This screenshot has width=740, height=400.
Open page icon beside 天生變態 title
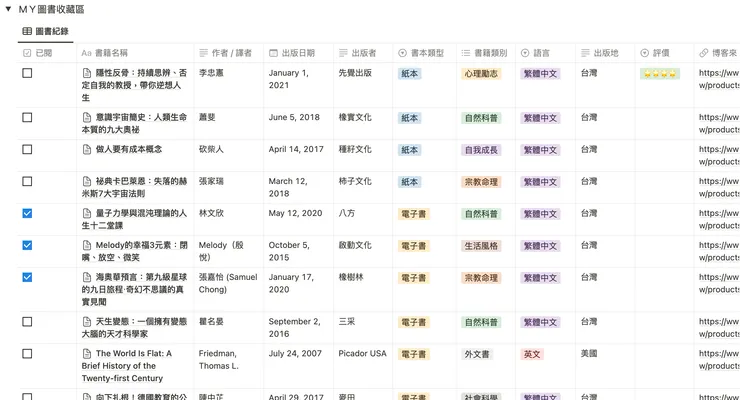(x=87, y=322)
